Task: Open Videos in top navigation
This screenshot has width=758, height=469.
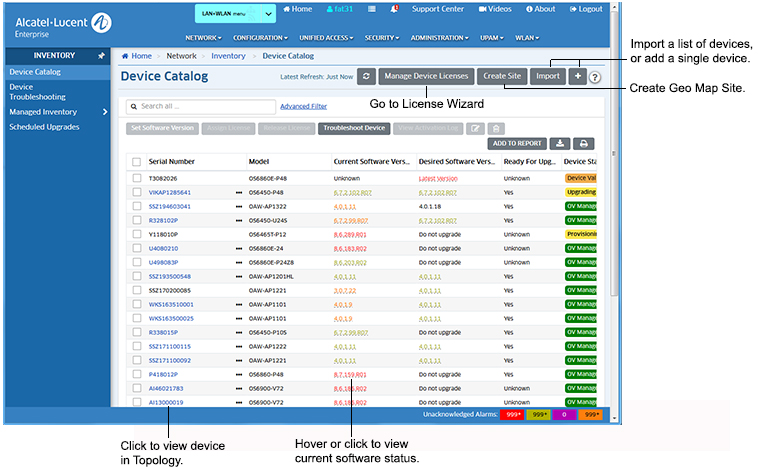Action: coord(495,9)
